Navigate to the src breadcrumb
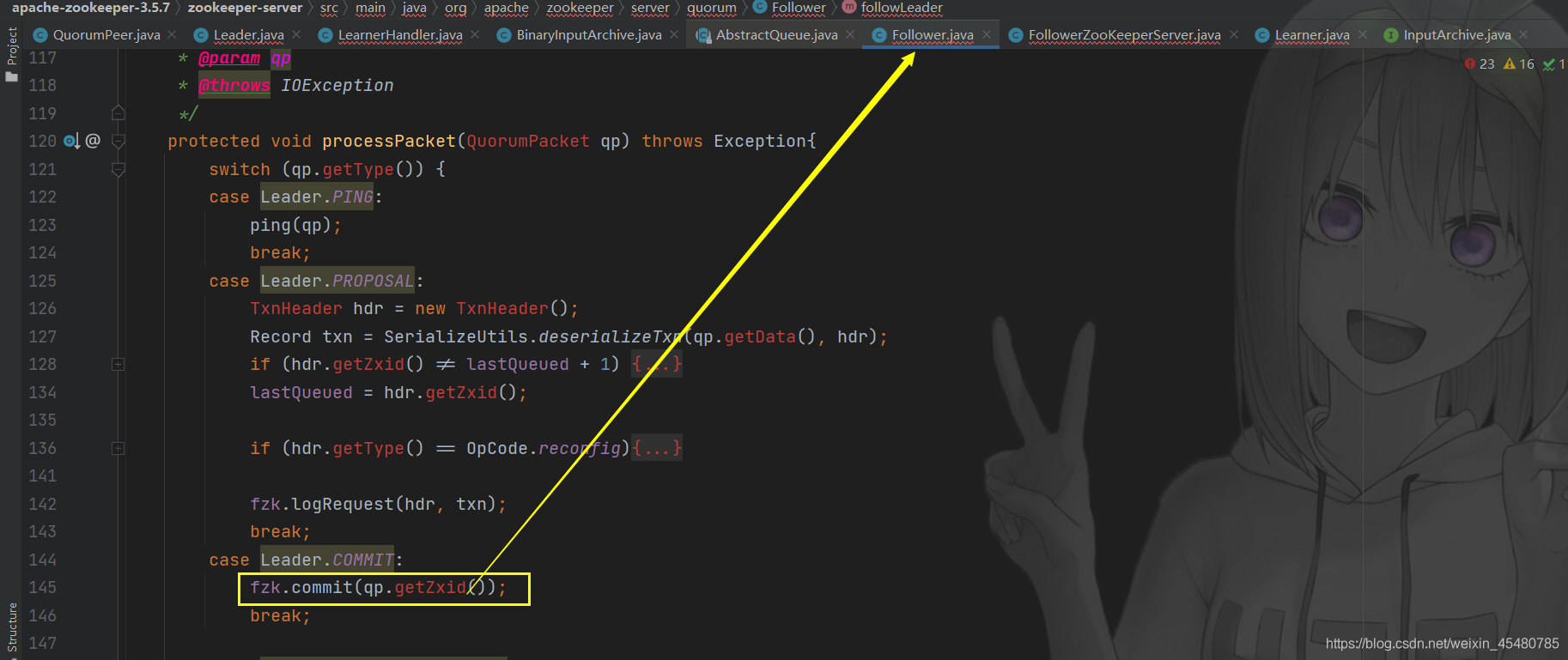 click(329, 8)
